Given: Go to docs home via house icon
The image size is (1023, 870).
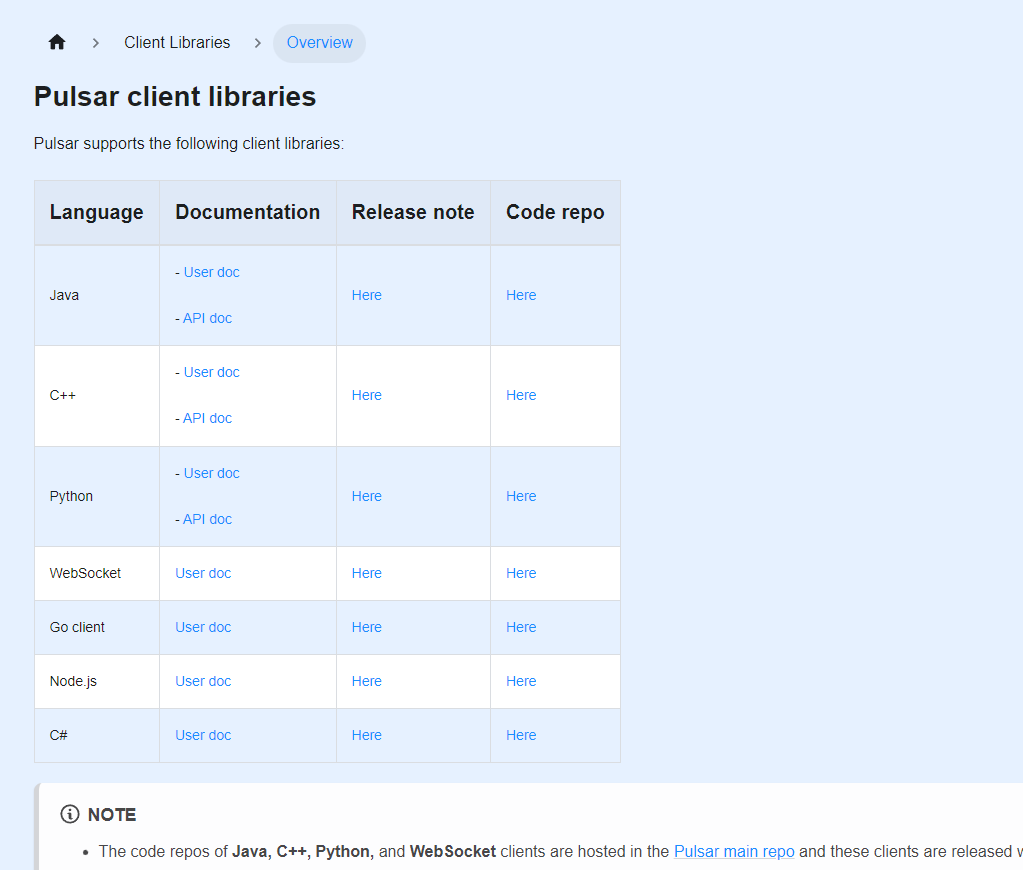Looking at the screenshot, I should pyautogui.click(x=57, y=42).
